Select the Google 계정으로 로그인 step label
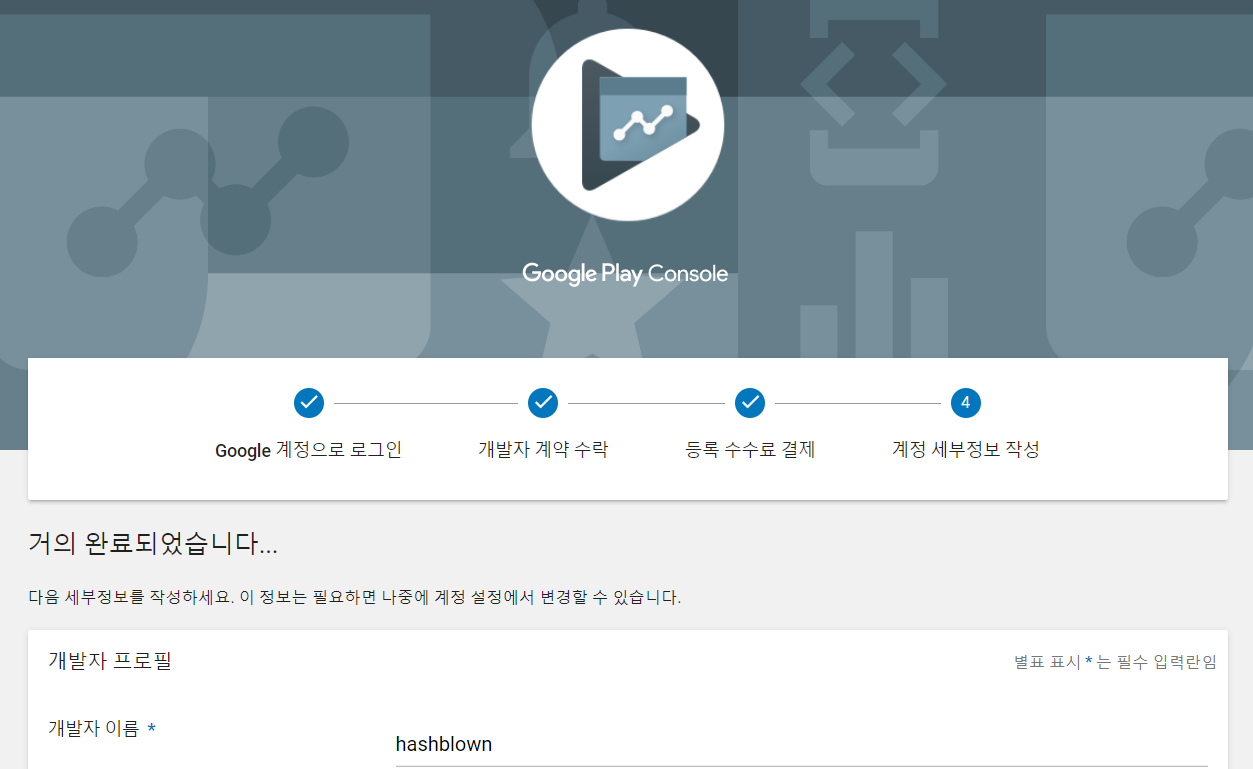1253x769 pixels. point(309,450)
